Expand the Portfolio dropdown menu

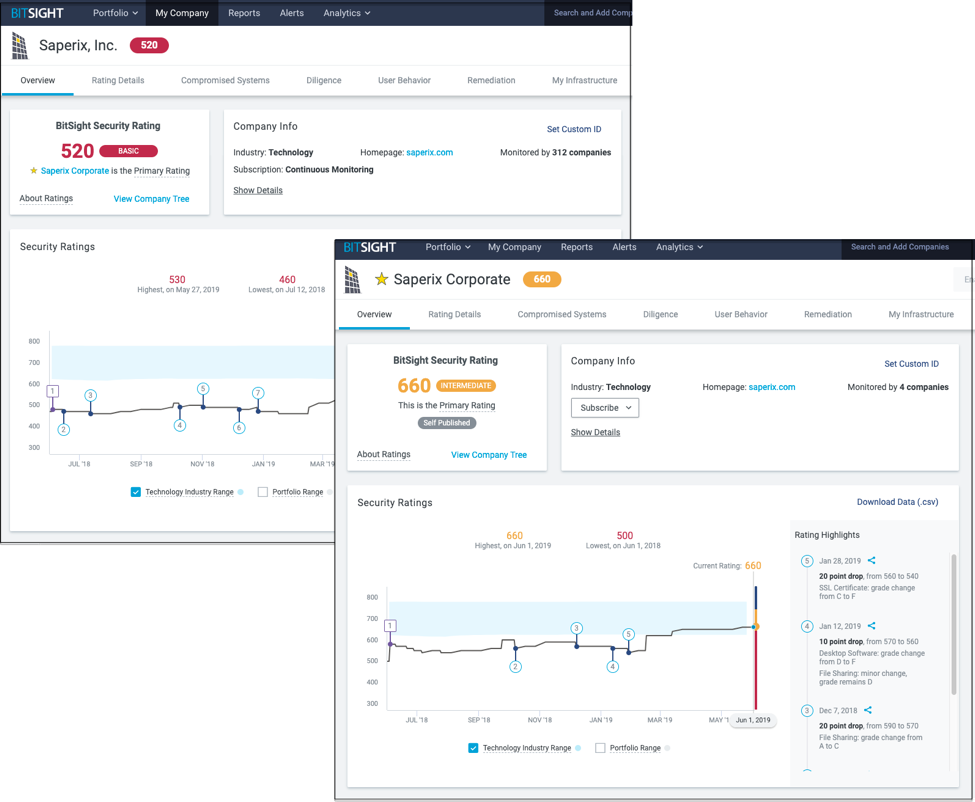pyautogui.click(x=447, y=247)
